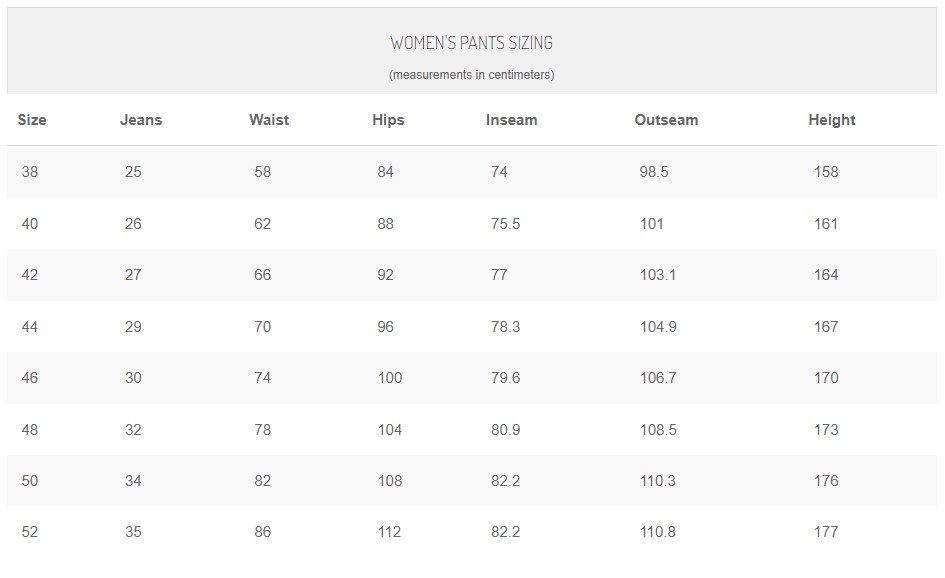945x578 pixels.
Task: Click the Women's Pants Sizing title
Action: [x=471, y=43]
